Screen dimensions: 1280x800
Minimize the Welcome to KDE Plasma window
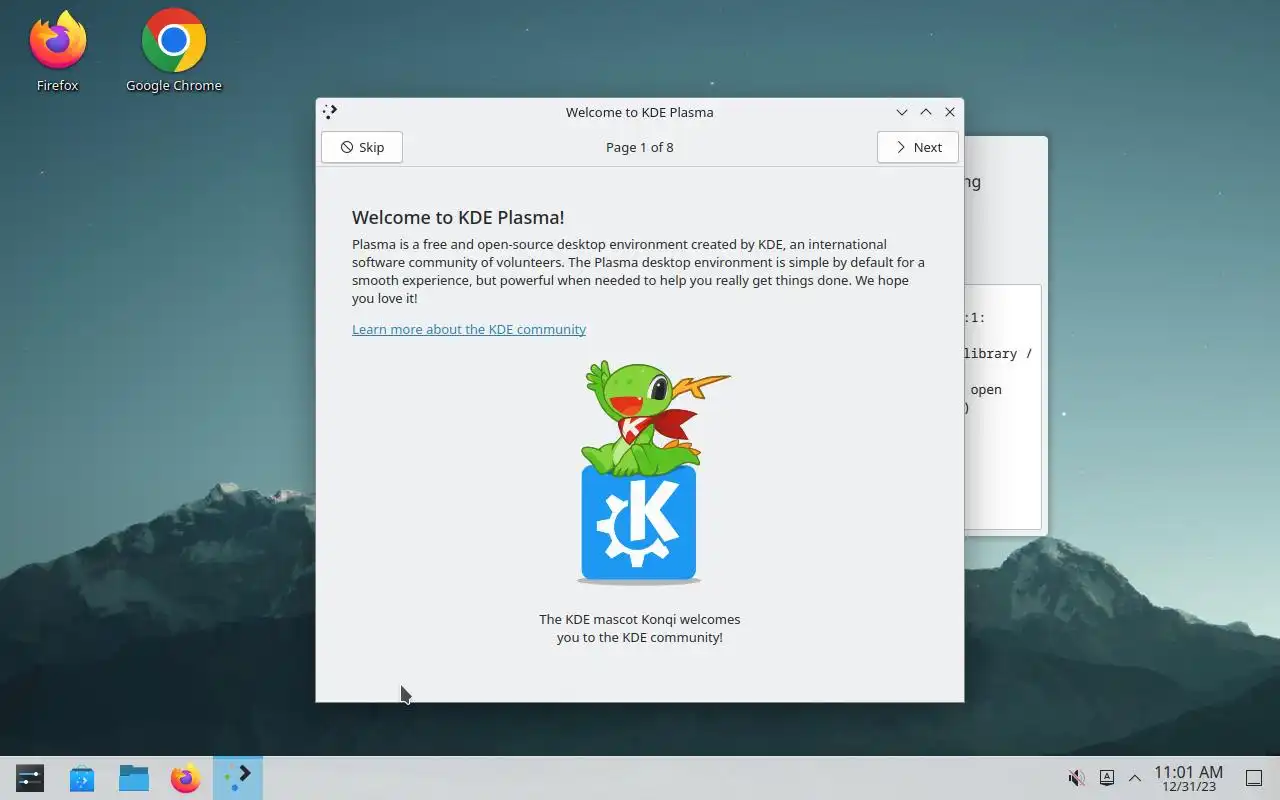(x=902, y=112)
